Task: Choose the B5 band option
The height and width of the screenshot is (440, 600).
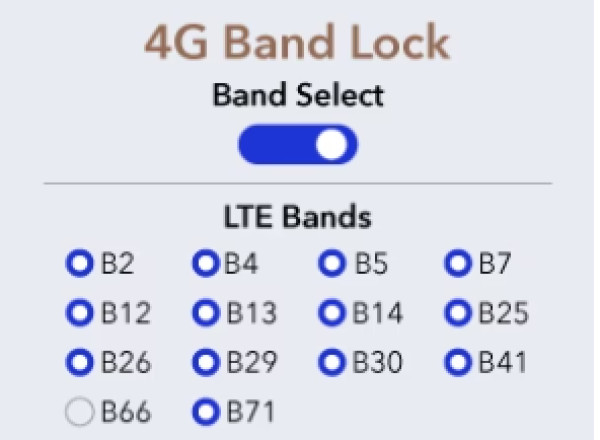Action: tap(331, 264)
